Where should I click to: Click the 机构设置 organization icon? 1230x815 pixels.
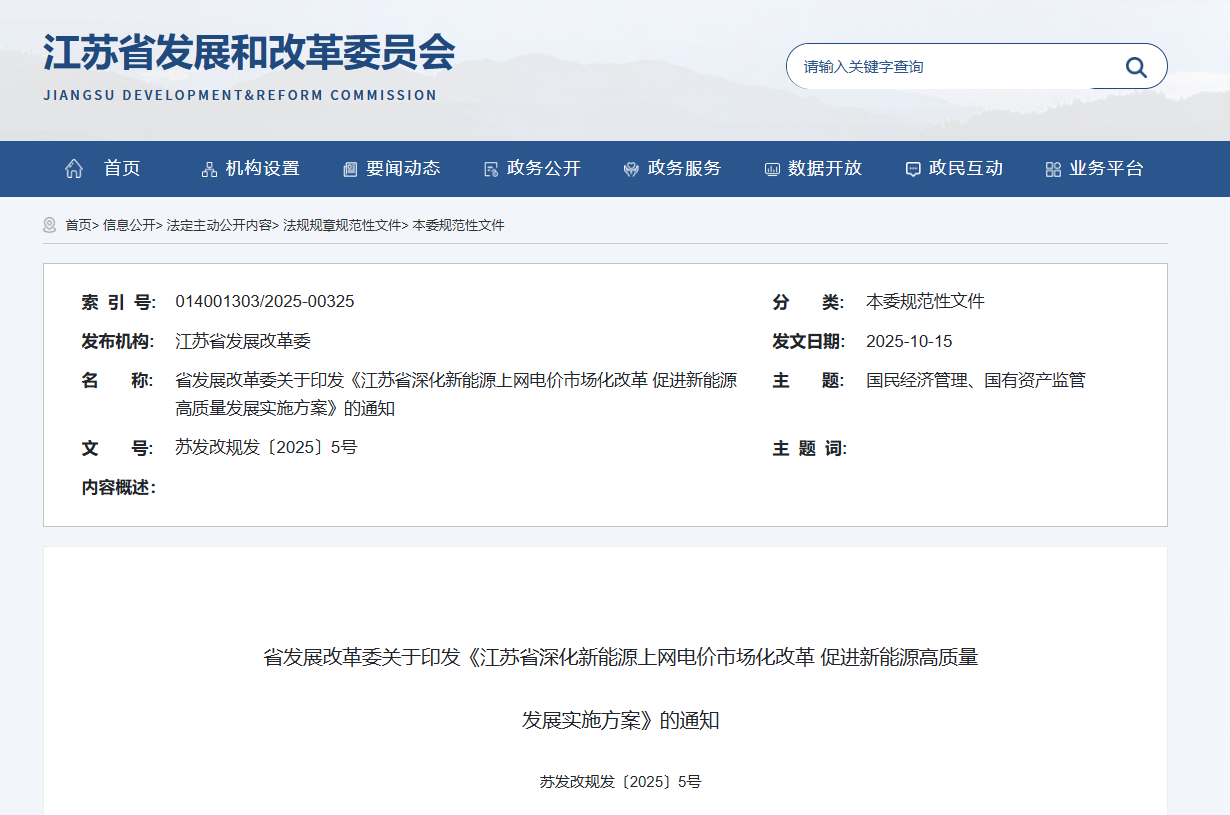[209, 169]
